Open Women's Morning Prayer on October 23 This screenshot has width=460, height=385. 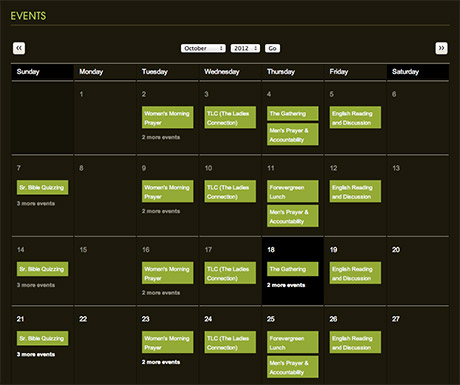tap(167, 342)
